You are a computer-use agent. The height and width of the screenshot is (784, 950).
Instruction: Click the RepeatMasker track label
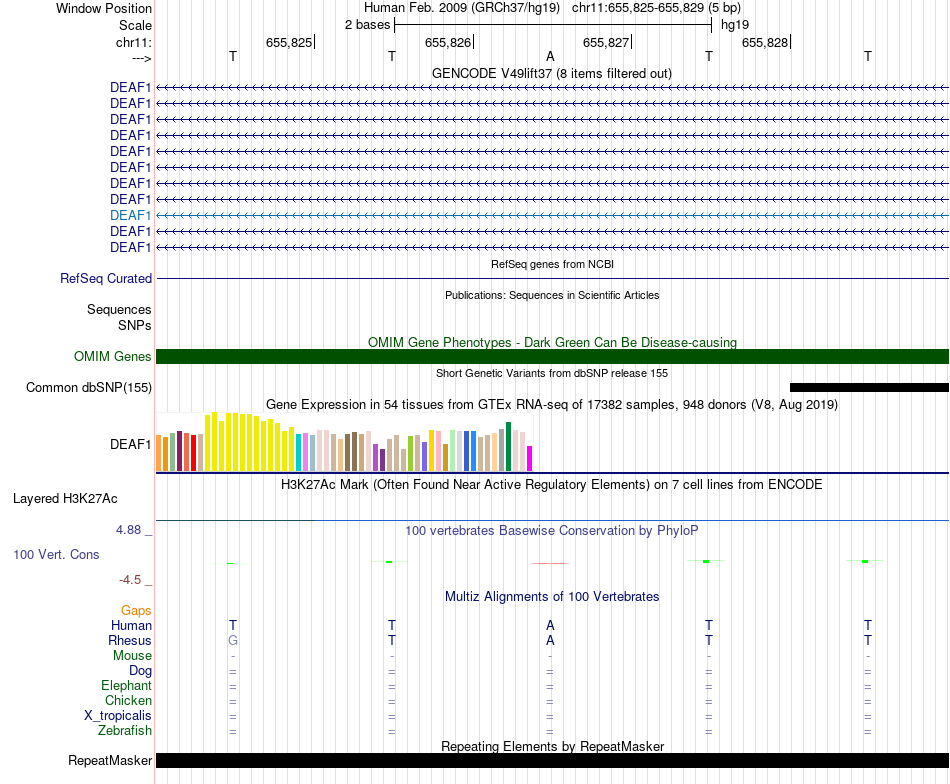click(x=110, y=760)
